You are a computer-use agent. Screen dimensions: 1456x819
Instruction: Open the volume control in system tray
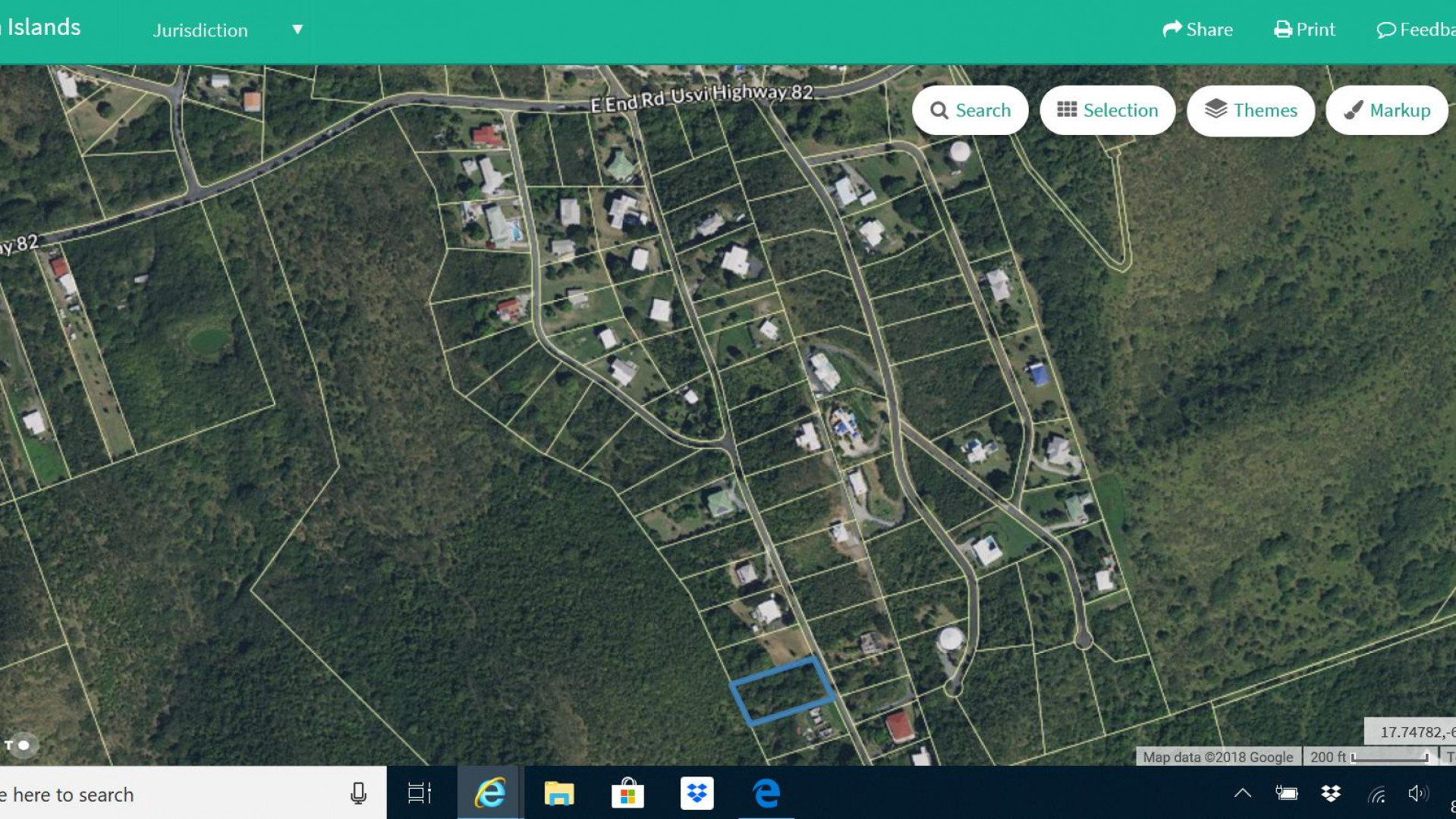click(1417, 793)
